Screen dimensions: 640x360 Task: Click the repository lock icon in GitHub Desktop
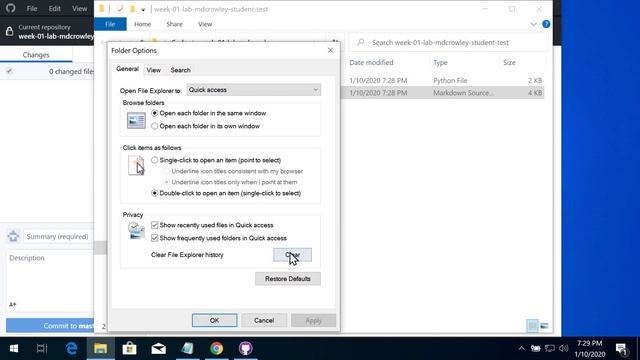coord(9,31)
